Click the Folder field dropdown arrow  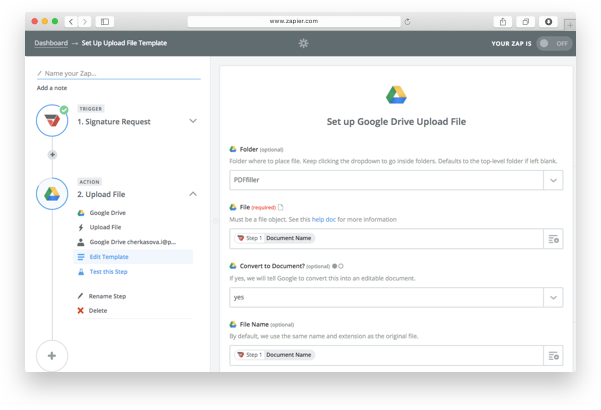[553, 180]
